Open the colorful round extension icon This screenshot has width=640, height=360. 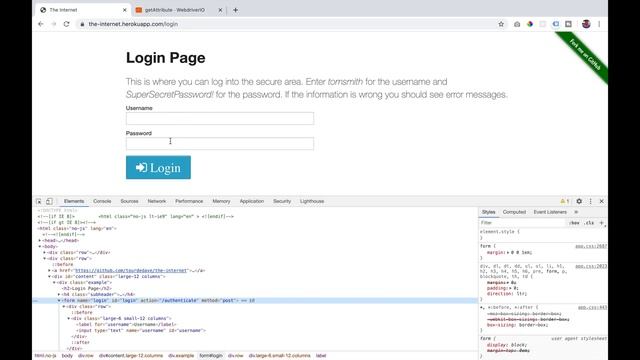point(530,24)
